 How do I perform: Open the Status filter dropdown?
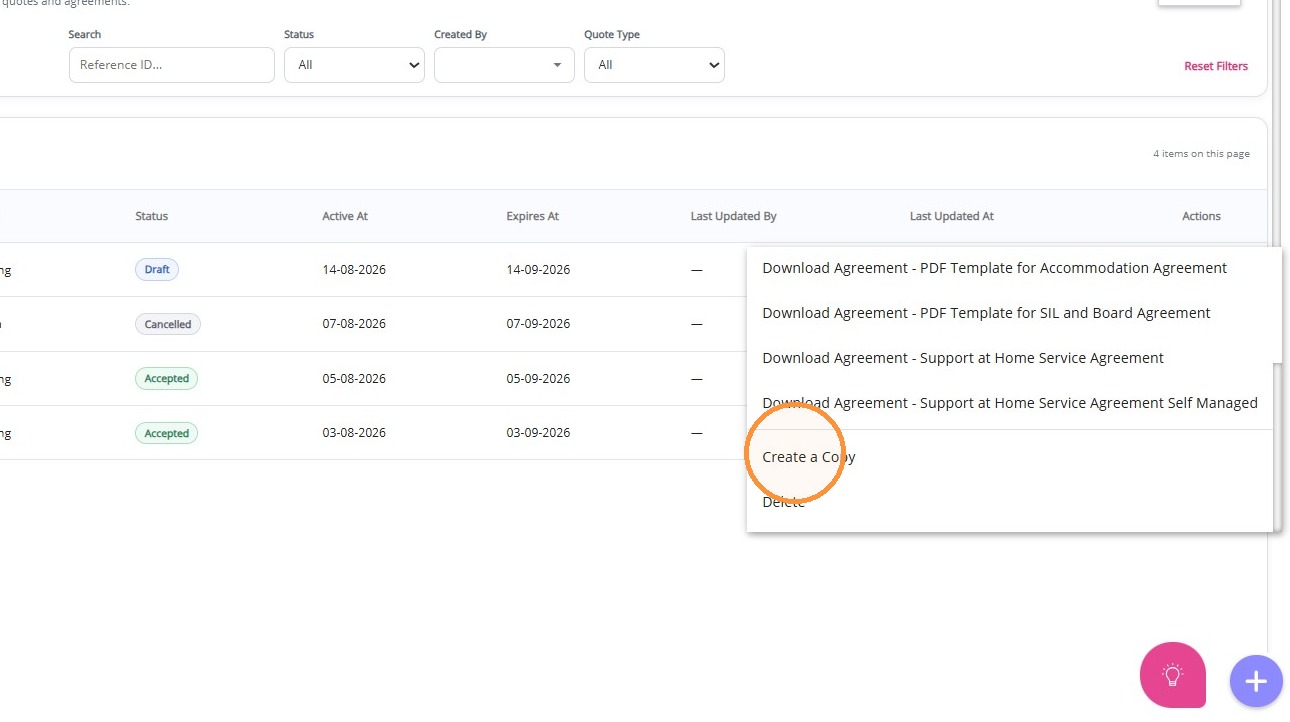coord(354,65)
